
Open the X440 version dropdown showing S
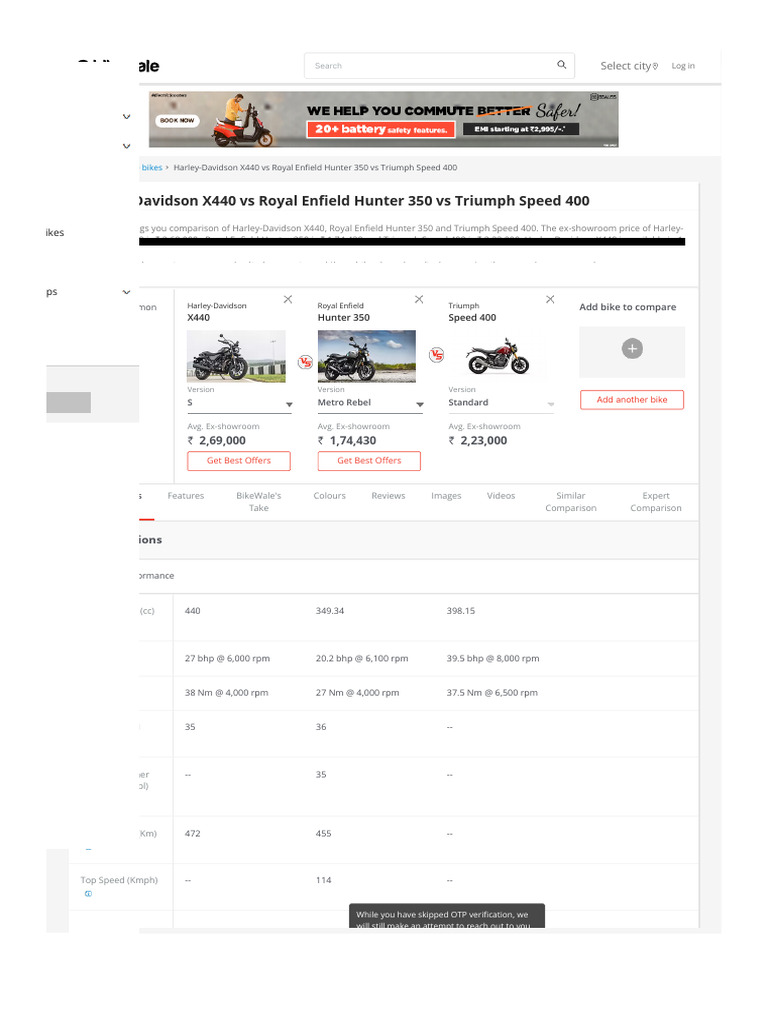point(239,404)
